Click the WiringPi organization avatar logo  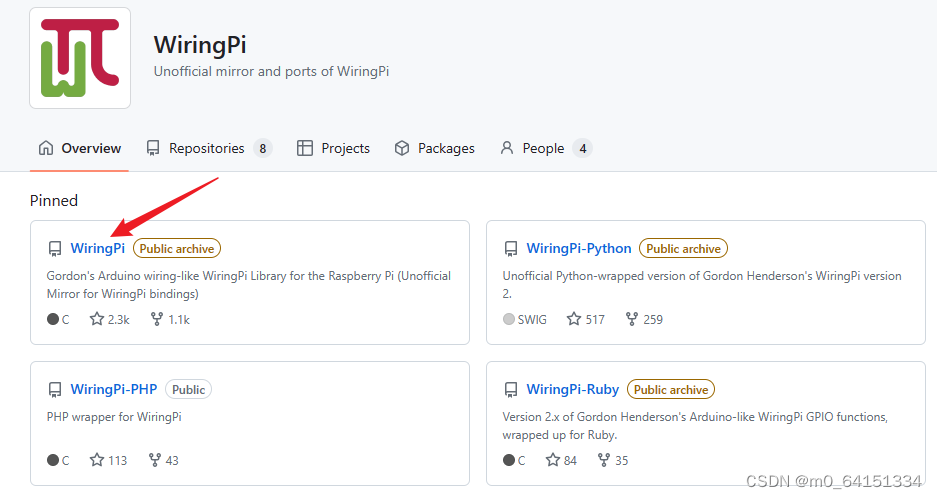[x=80, y=58]
